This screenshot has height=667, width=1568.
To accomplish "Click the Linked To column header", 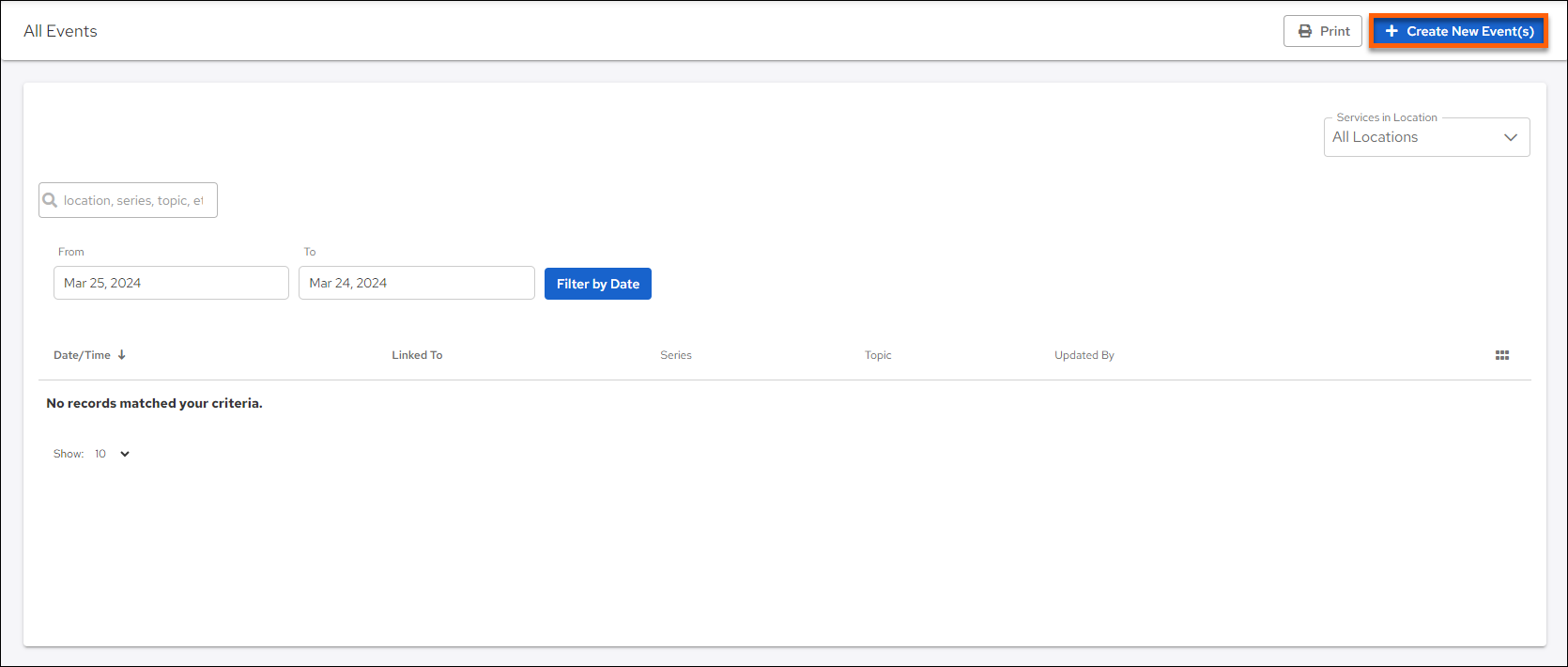I will coord(417,355).
